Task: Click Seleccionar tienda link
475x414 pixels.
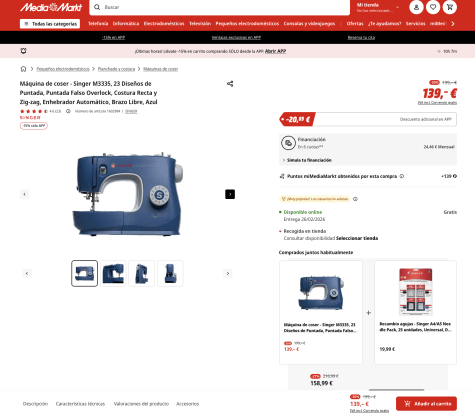Action: [357, 238]
